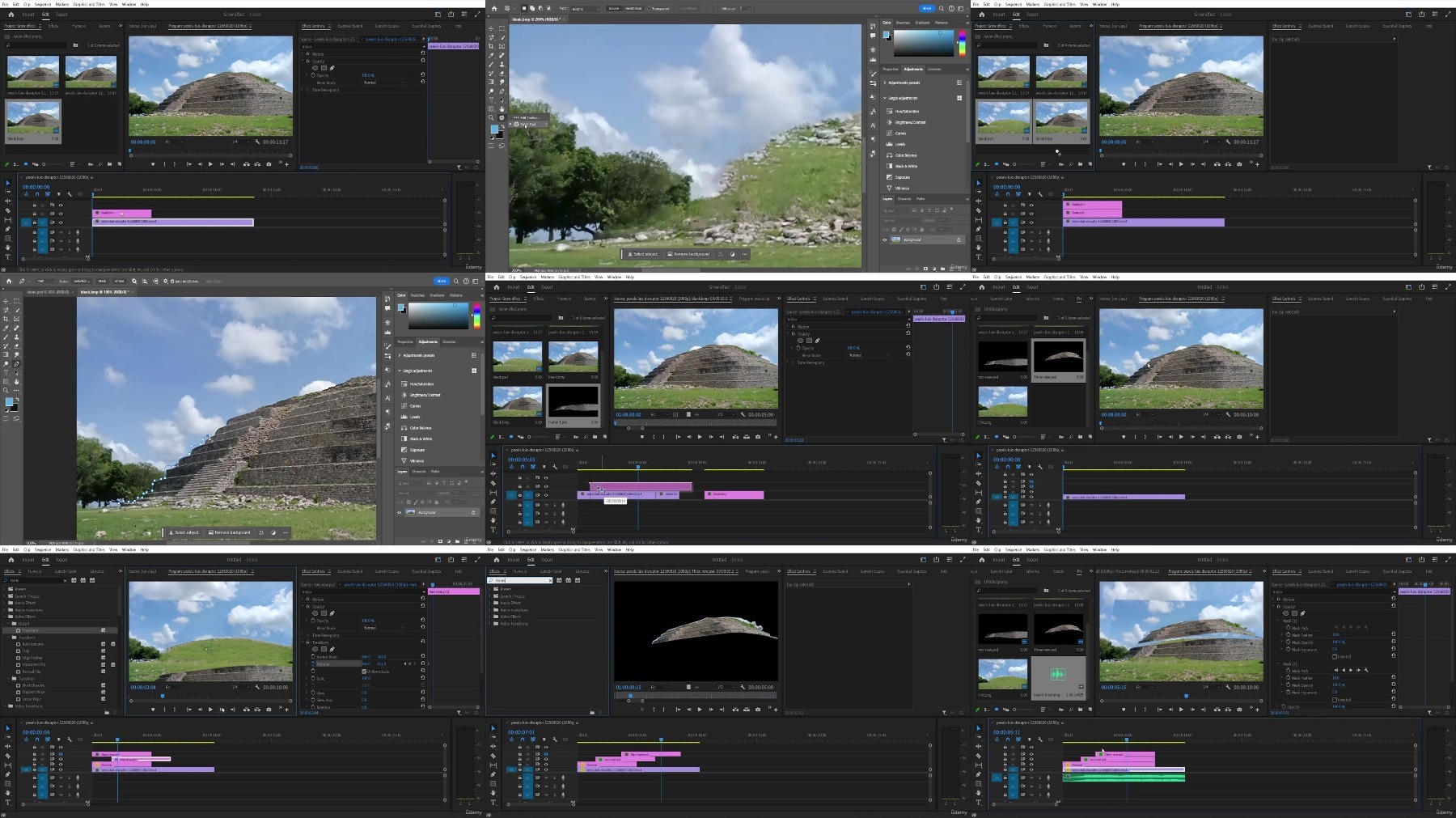Select audio clip thumbnail in Premiere at 00:00:05:11
1456x818 pixels.
point(1058,674)
